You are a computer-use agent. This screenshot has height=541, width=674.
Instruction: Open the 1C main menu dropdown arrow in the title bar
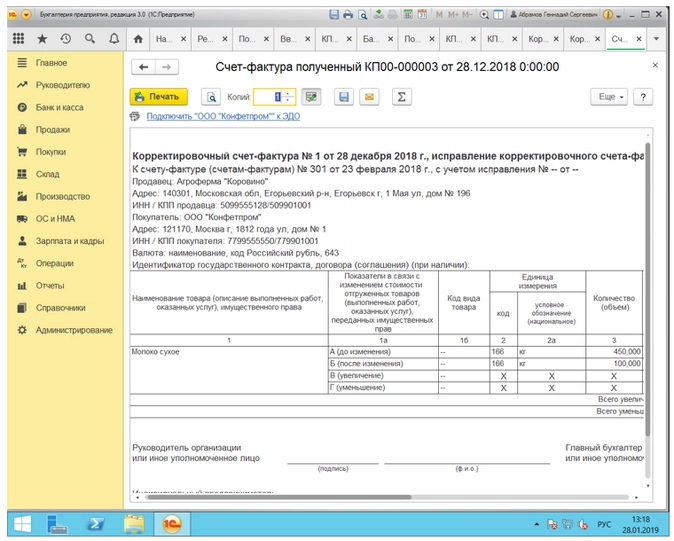(x=26, y=15)
